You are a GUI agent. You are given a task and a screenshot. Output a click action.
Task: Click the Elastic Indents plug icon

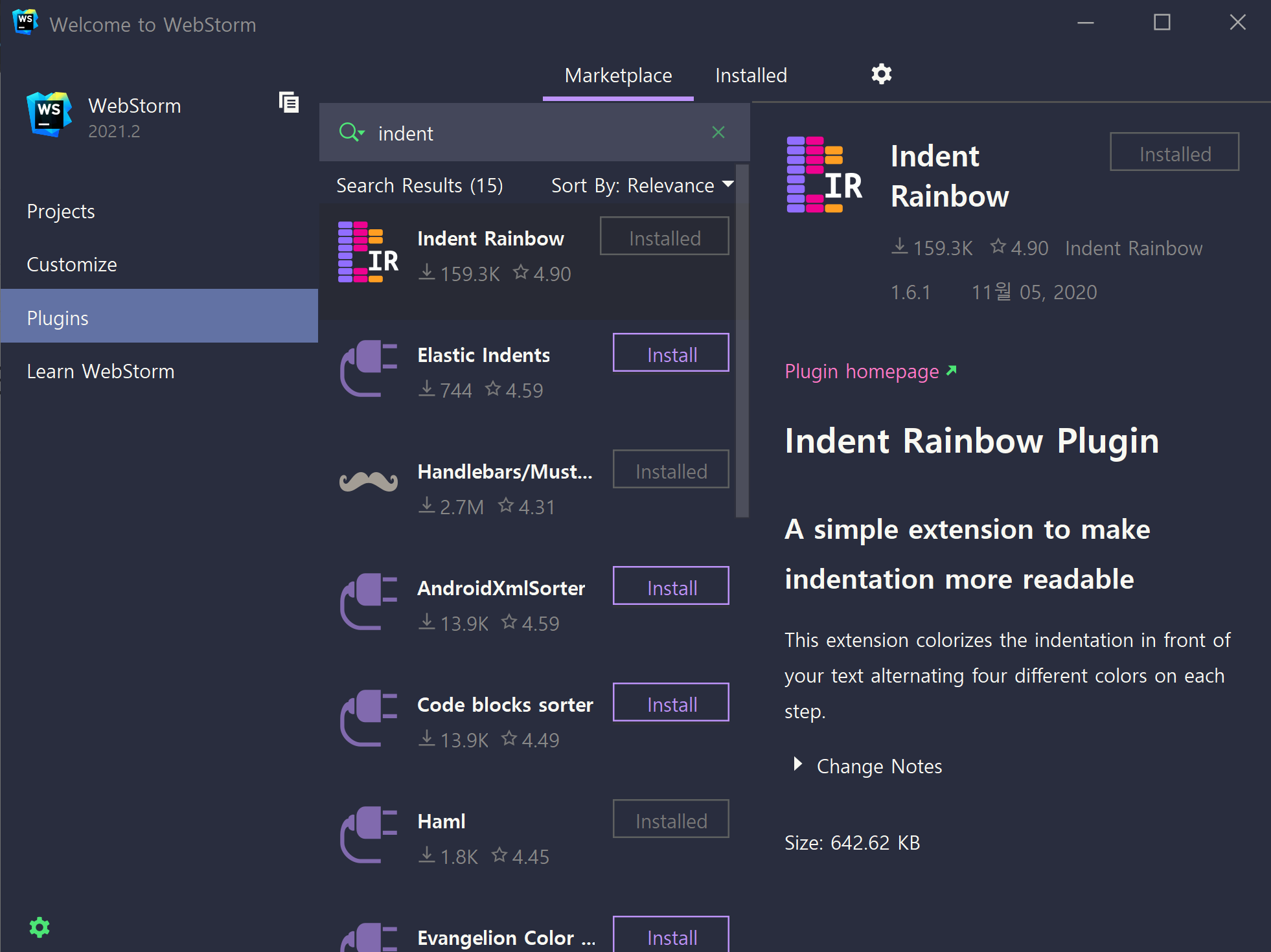[369, 368]
